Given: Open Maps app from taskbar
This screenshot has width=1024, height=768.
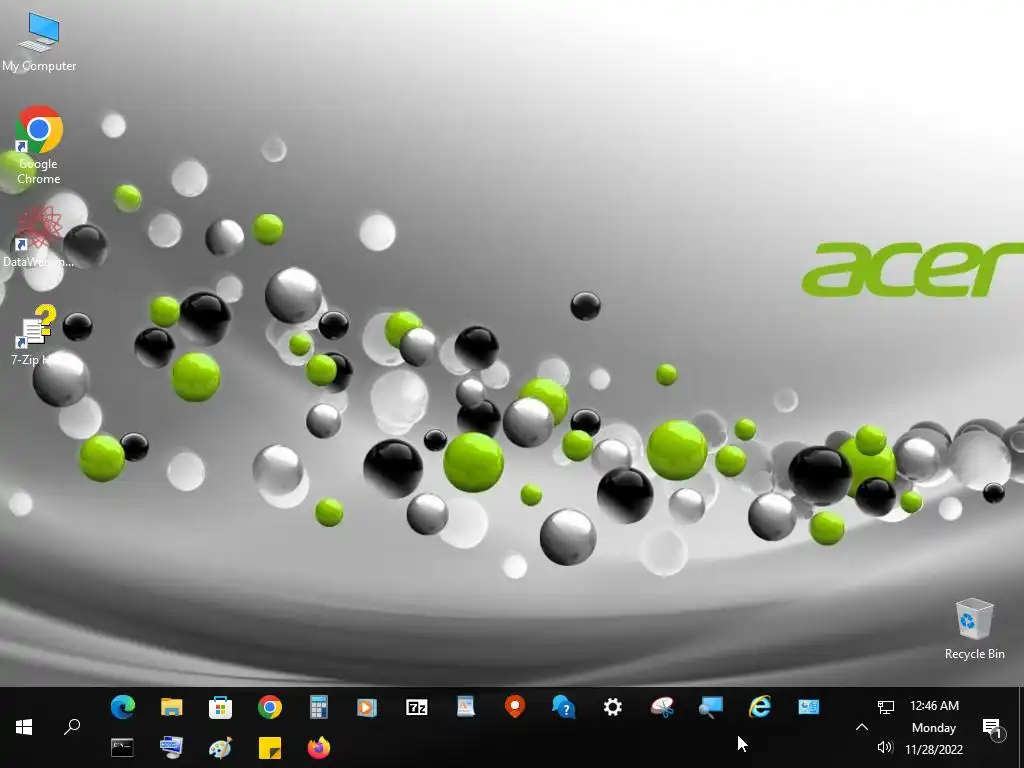Looking at the screenshot, I should click(515, 707).
